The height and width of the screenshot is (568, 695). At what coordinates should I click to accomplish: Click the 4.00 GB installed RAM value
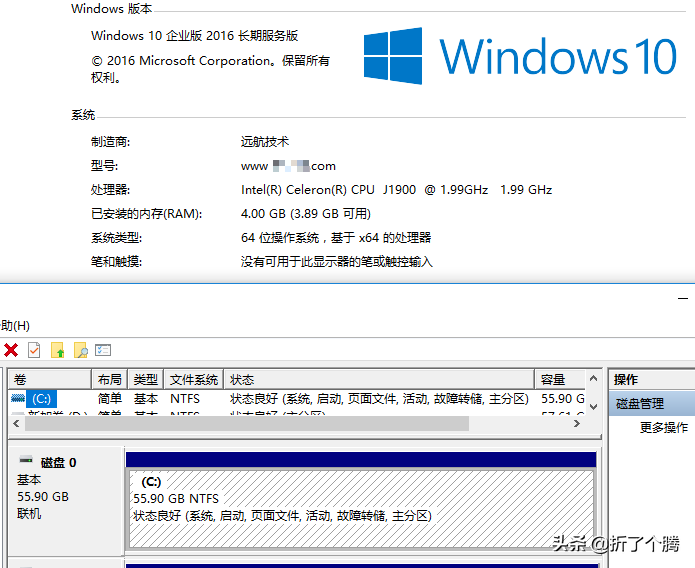[306, 214]
